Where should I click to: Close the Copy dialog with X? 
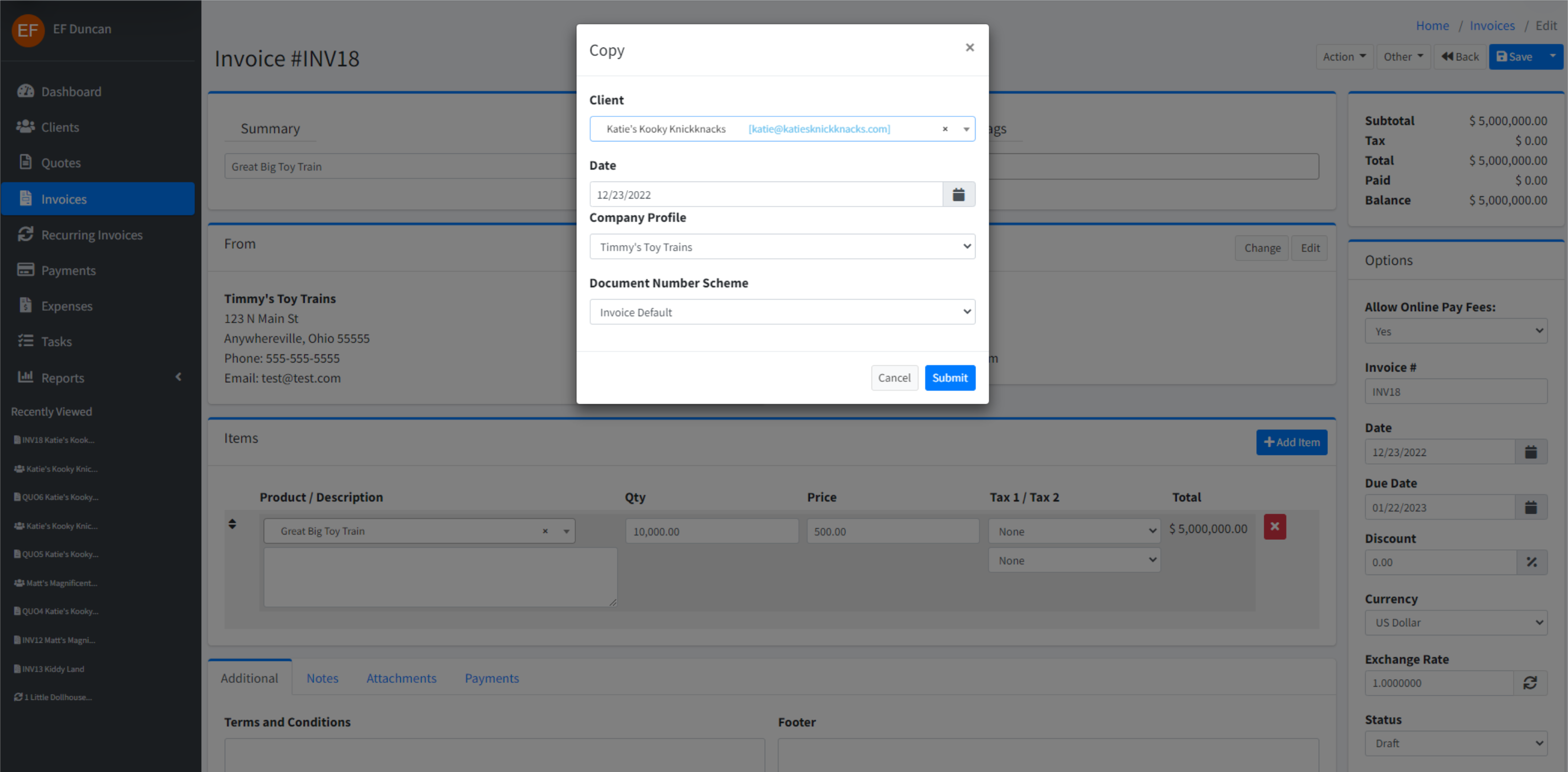pos(970,48)
